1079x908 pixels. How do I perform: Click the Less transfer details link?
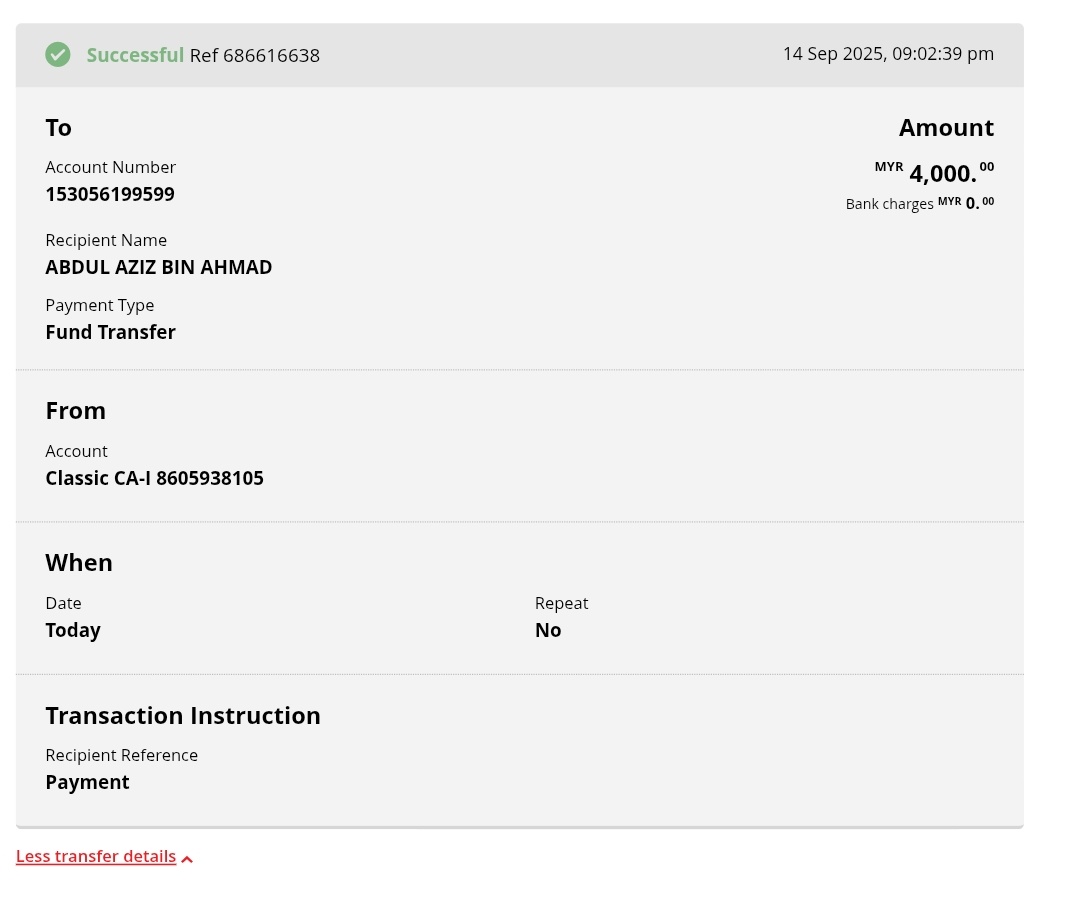click(96, 857)
